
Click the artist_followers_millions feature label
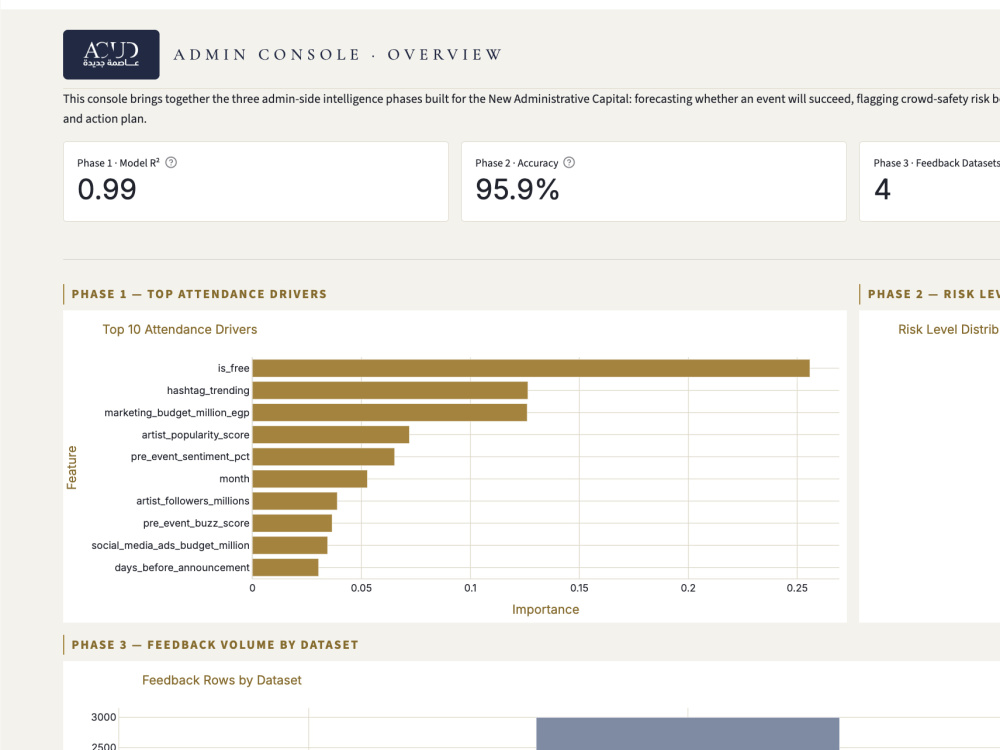(x=193, y=501)
